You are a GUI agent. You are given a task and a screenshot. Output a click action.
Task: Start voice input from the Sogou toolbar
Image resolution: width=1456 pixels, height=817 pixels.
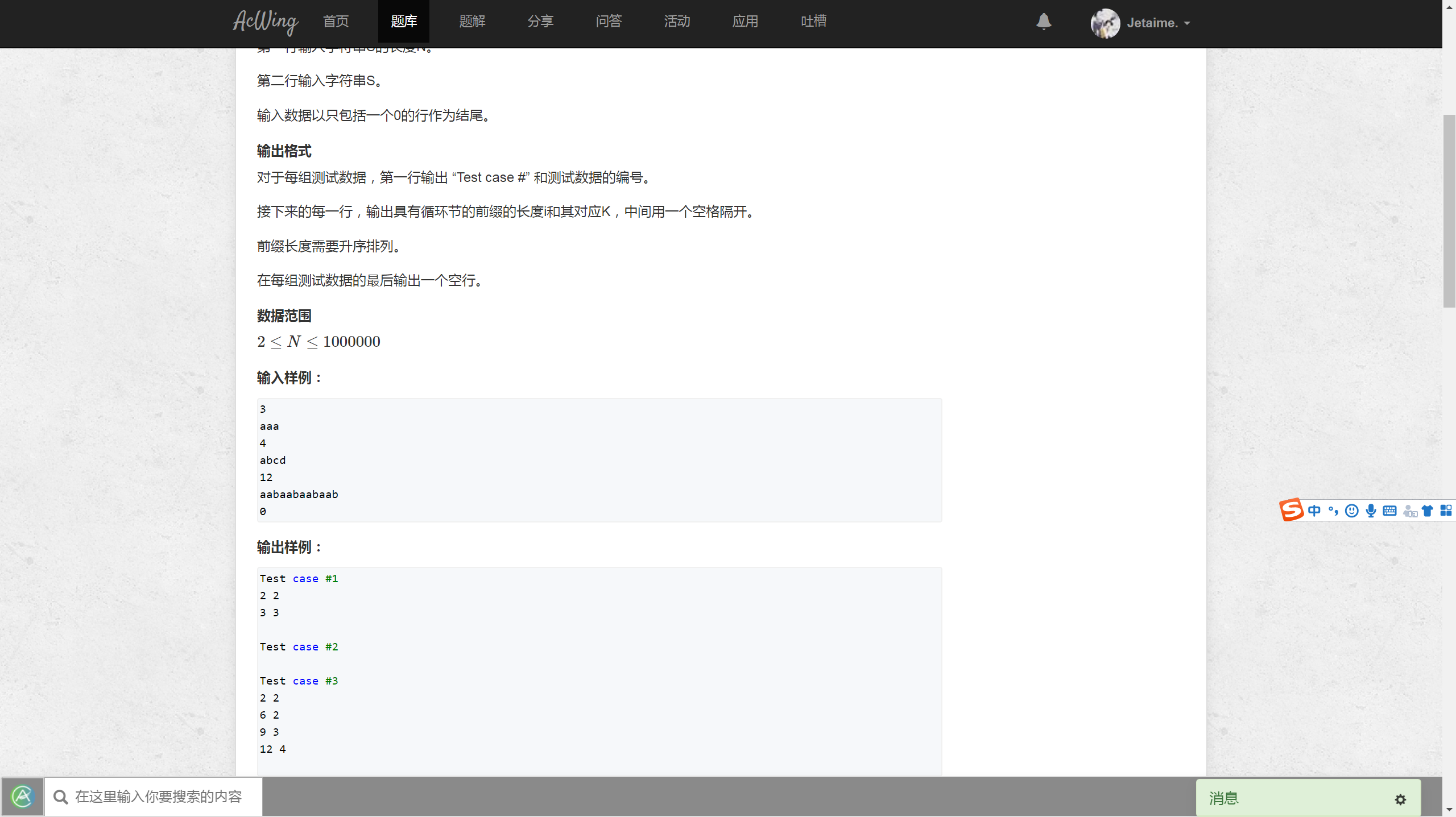pyautogui.click(x=1371, y=511)
